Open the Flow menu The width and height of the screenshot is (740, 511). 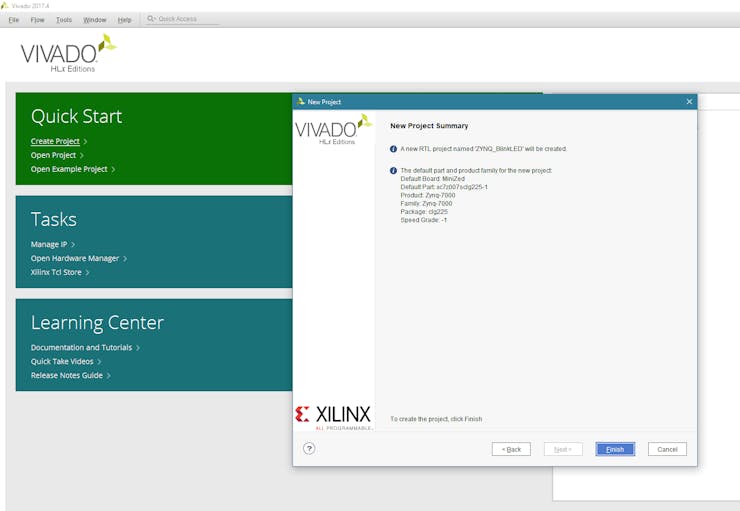pyautogui.click(x=37, y=20)
